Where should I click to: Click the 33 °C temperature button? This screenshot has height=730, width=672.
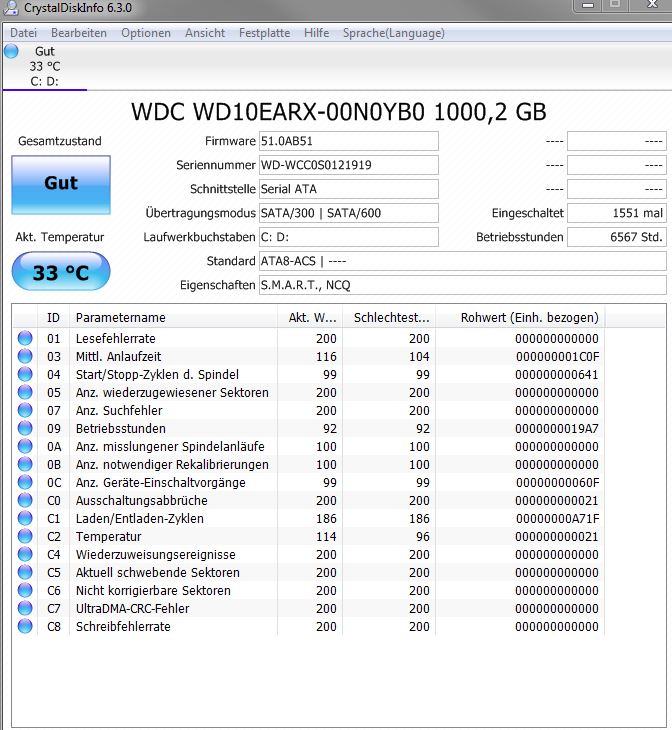tap(61, 271)
